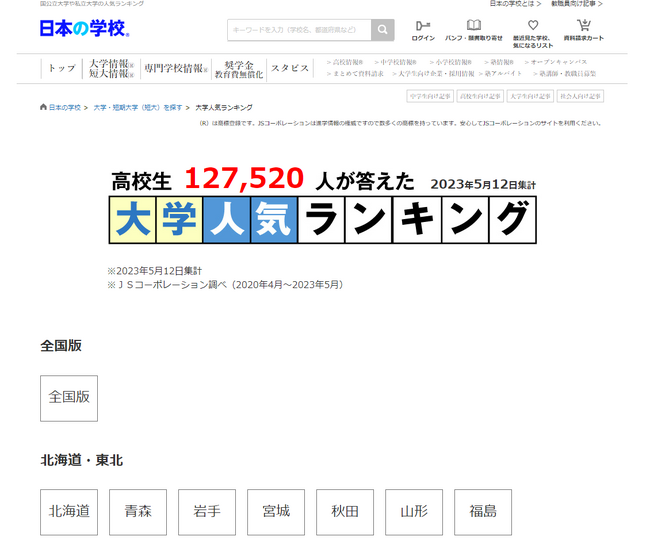Open the 高校生向け記事 tag button
650x549 pixels.
(480, 96)
